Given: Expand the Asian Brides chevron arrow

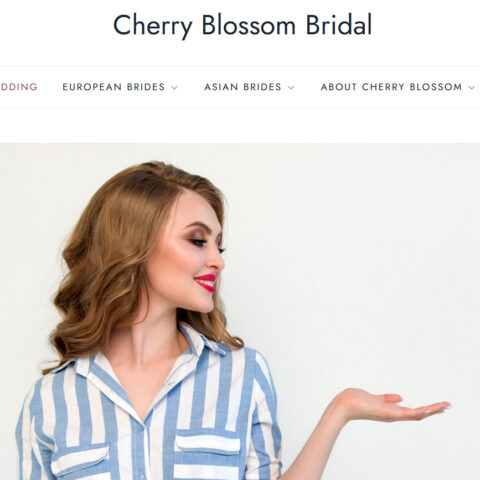Looking at the screenshot, I should pyautogui.click(x=291, y=88).
